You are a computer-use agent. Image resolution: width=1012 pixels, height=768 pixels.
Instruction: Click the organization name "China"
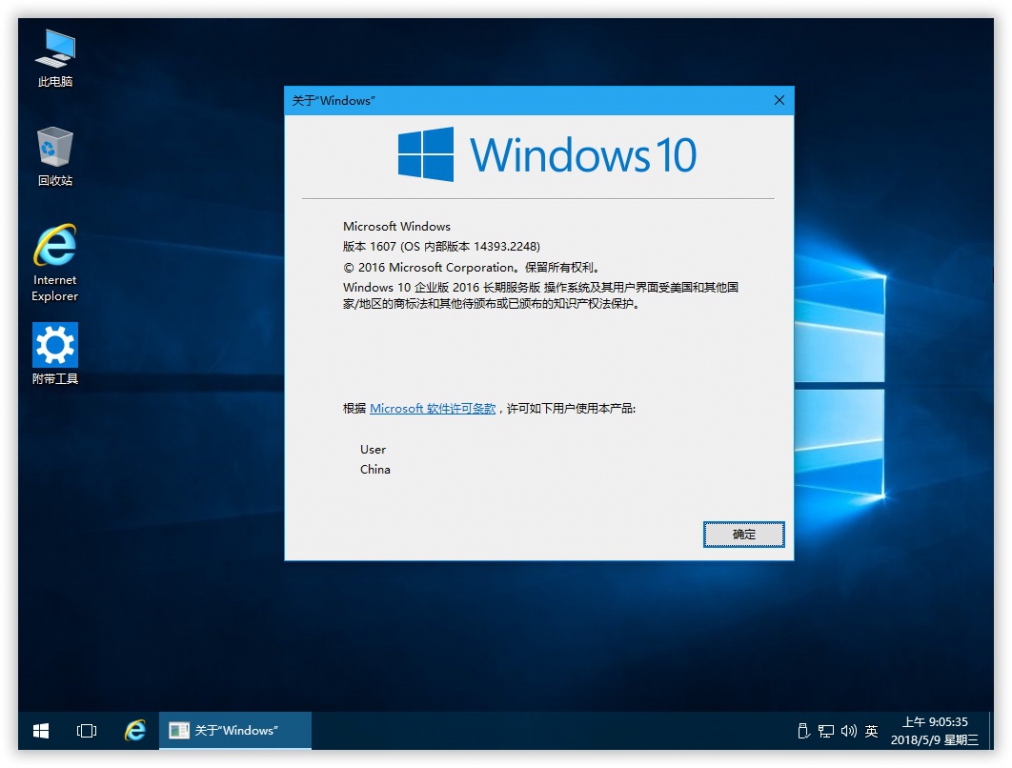pos(375,469)
